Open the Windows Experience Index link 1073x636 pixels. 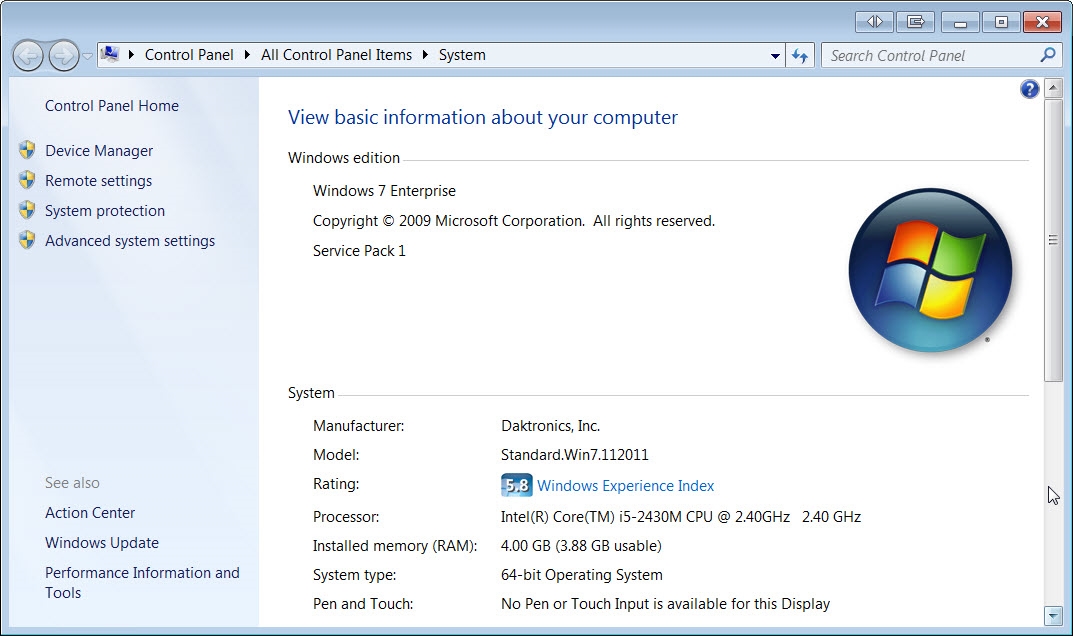(x=625, y=485)
